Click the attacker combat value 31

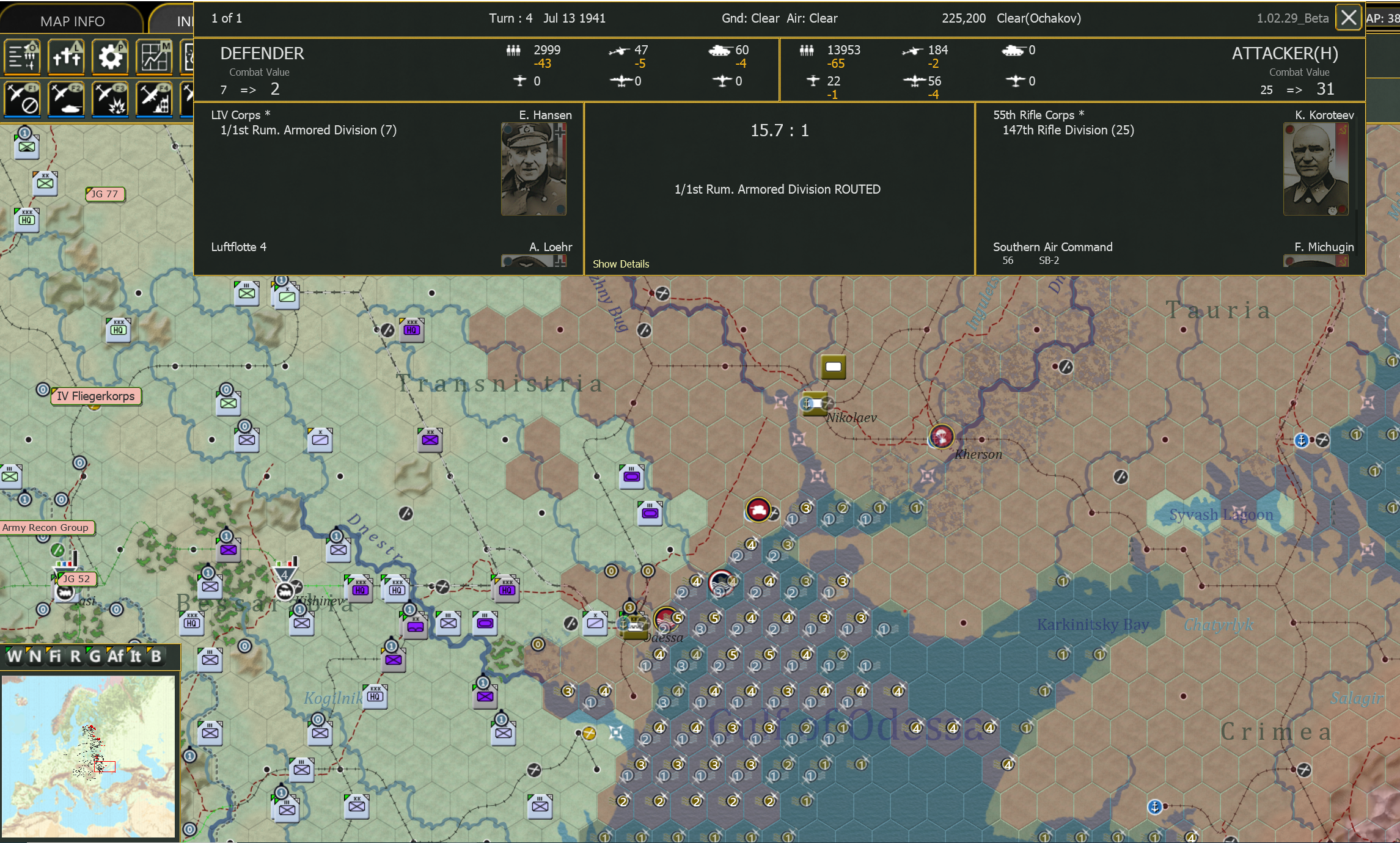tap(1325, 89)
